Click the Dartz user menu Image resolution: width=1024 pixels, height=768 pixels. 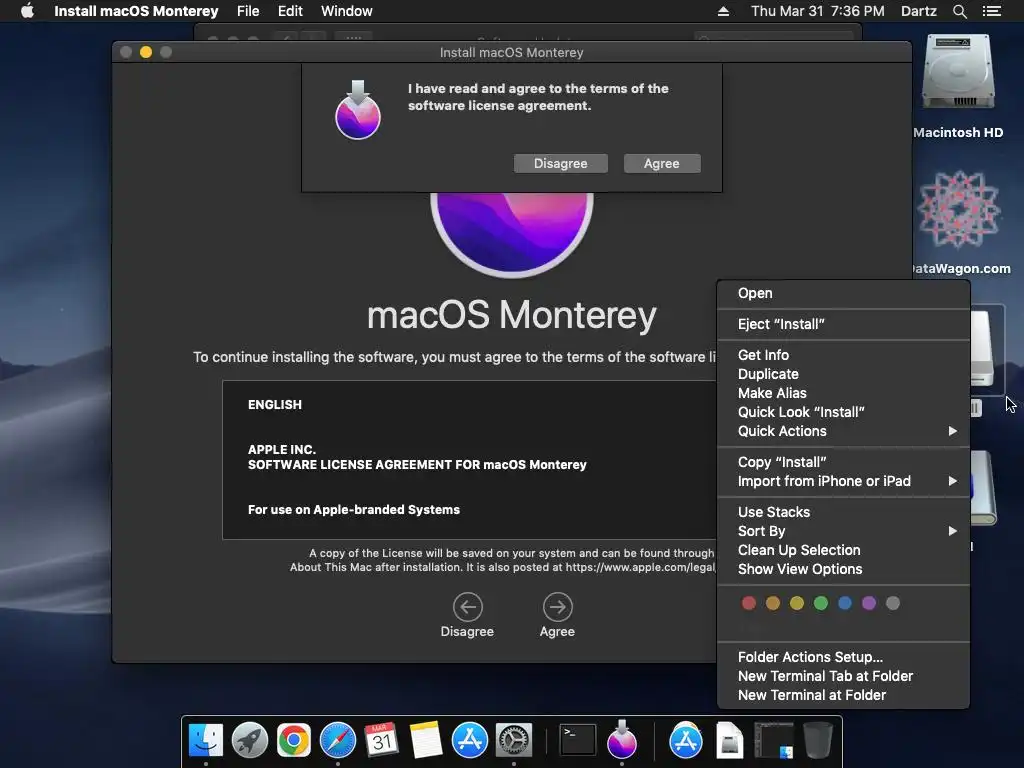pyautogui.click(x=919, y=11)
